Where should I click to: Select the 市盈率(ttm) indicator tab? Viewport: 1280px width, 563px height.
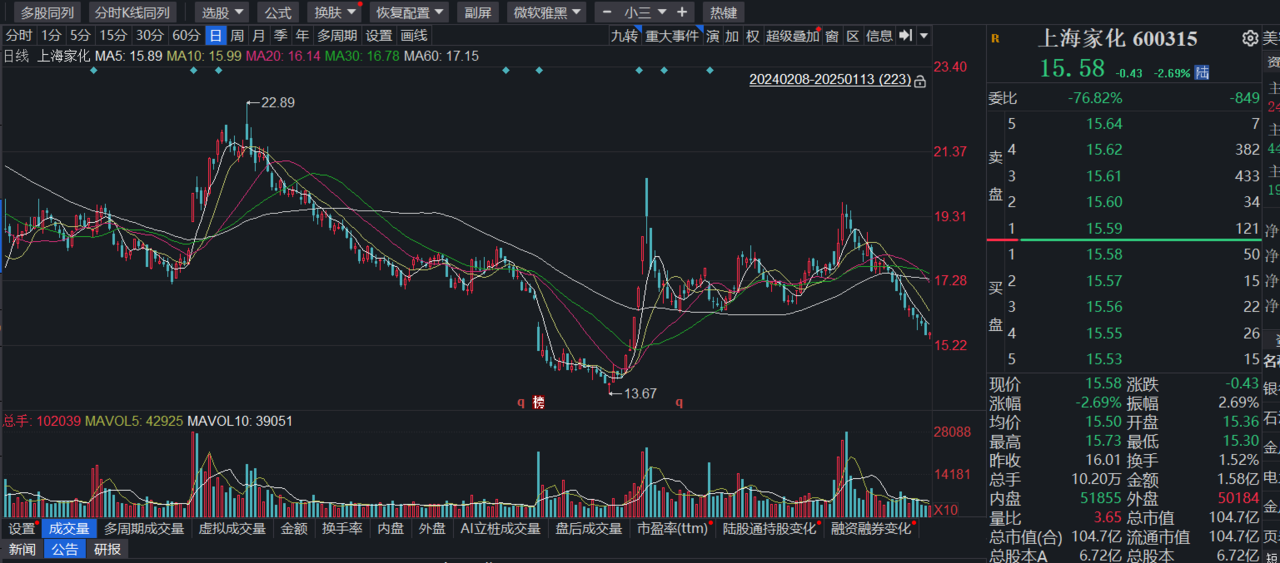pyautogui.click(x=673, y=529)
